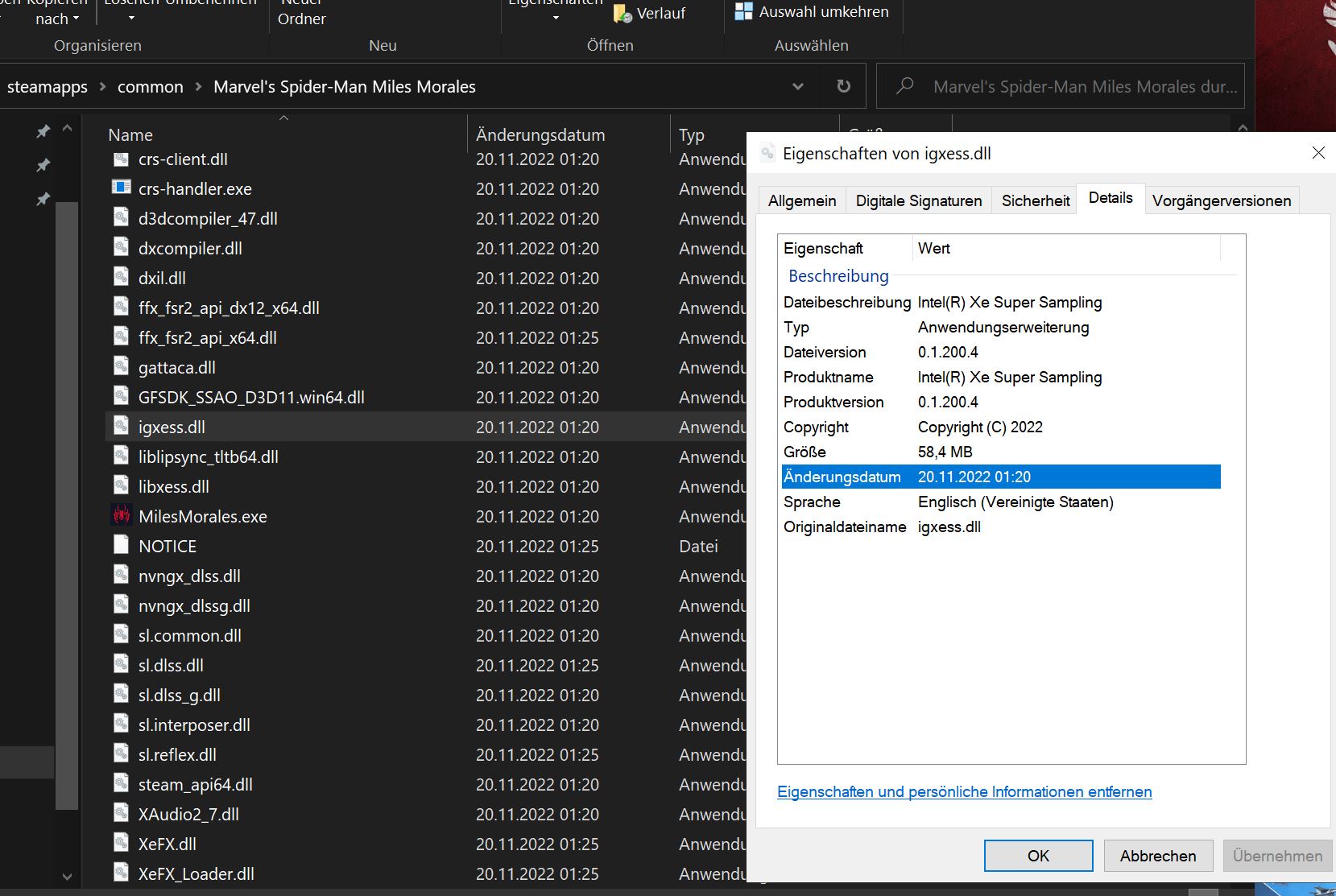Select the GFSDK_SSAO_D3D11.win64.dll file name

(x=251, y=397)
